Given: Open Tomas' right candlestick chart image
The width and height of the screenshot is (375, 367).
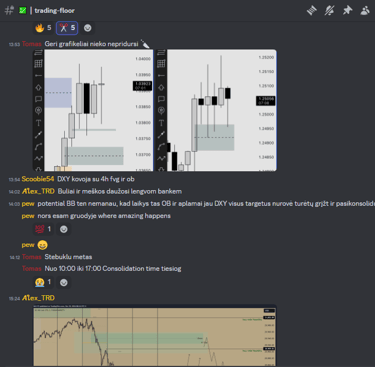Looking at the screenshot, I should [216, 110].
